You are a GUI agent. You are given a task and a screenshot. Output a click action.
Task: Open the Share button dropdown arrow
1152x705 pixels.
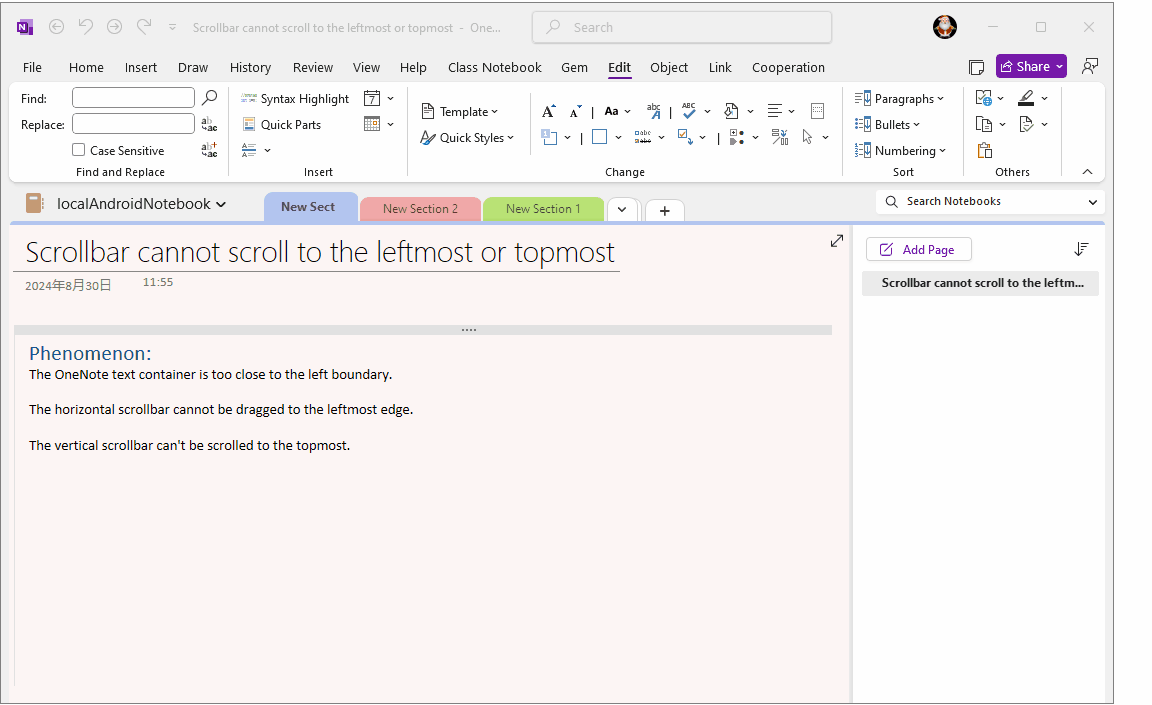1059,66
